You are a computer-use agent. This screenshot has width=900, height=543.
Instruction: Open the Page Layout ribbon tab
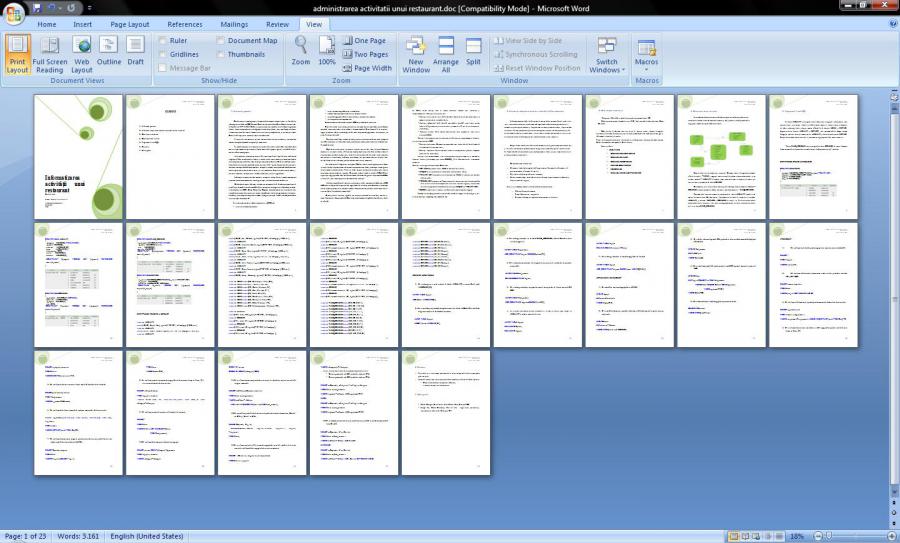coord(129,24)
